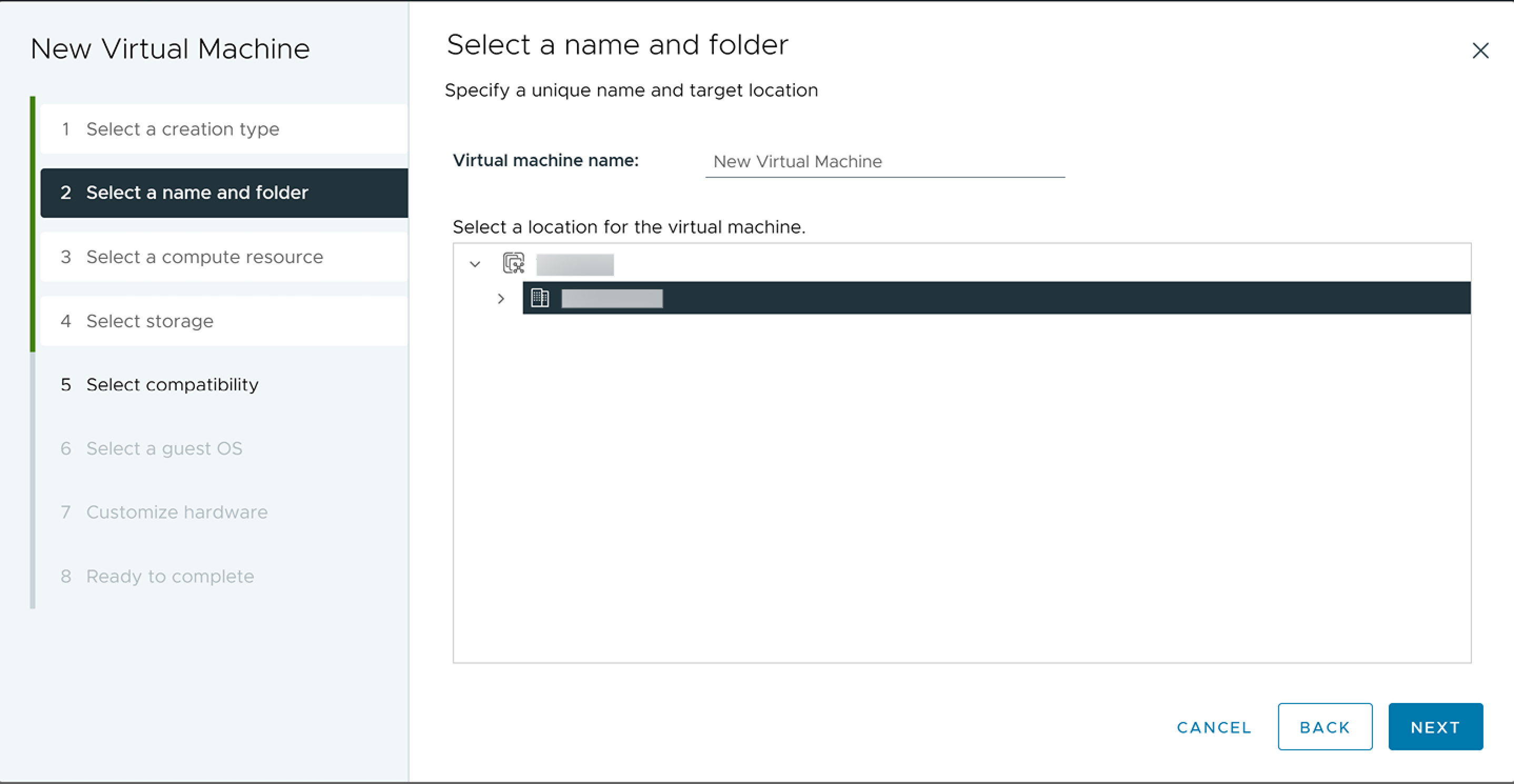Click the vCenter server icon in location tree
The image size is (1514, 784).
click(513, 264)
